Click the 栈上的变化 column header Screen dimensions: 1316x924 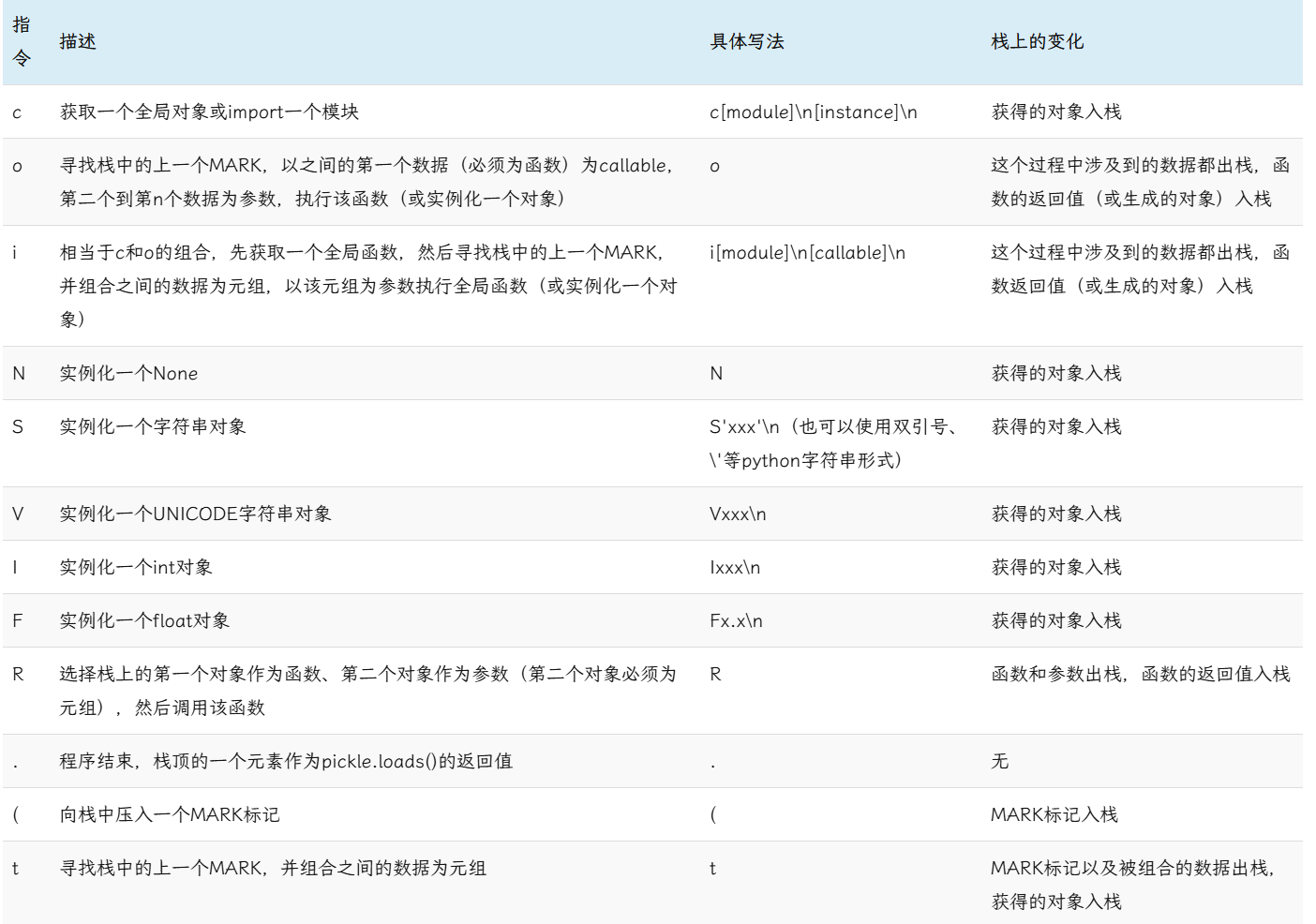point(1037,41)
